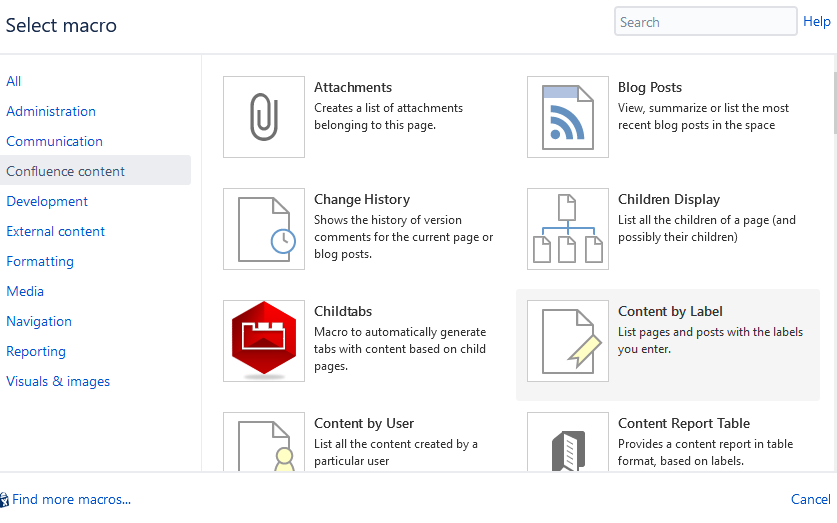Image resolution: width=837 pixels, height=523 pixels.
Task: Click 'Provides a content report' description
Action: tap(705, 453)
